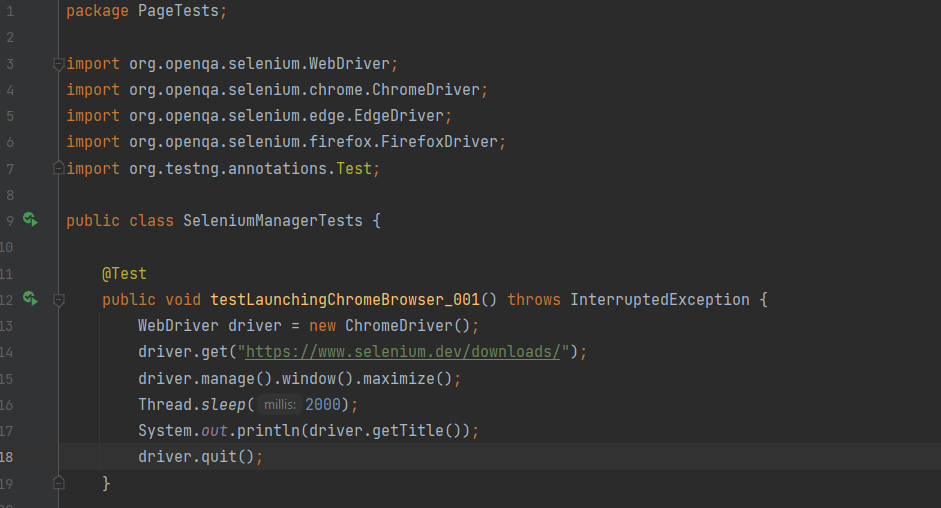941x508 pixels.
Task: Click InterruptedException in throws clause
Action: (x=660, y=300)
